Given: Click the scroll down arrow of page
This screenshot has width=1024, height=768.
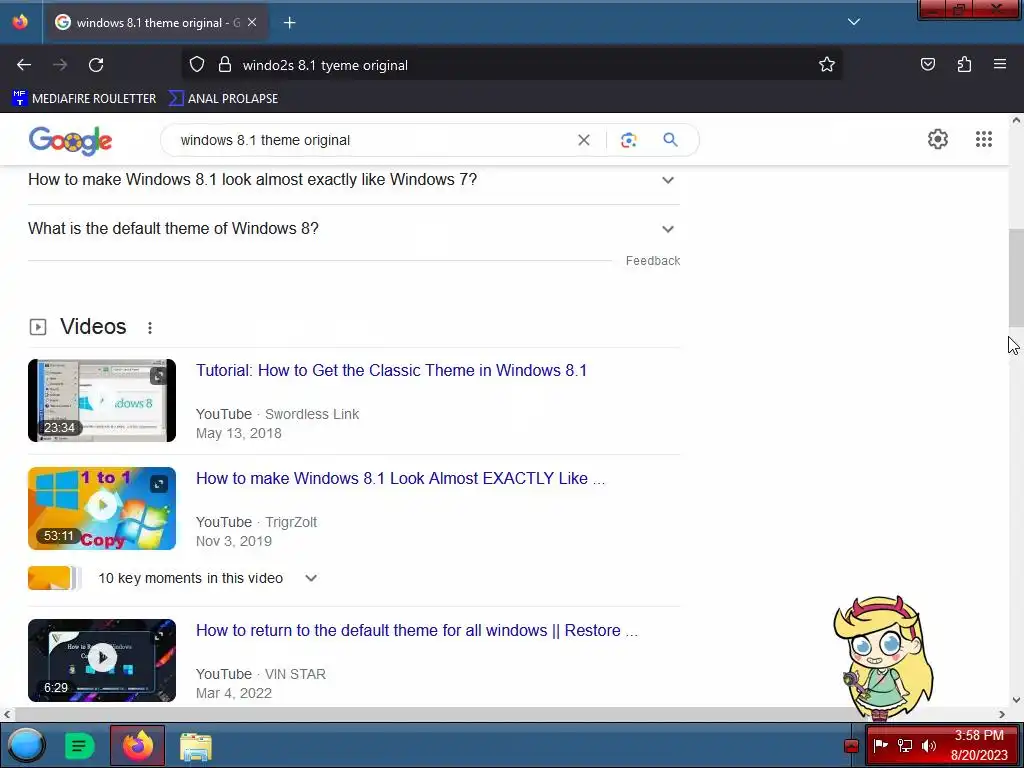Looking at the screenshot, I should pos(1016,699).
